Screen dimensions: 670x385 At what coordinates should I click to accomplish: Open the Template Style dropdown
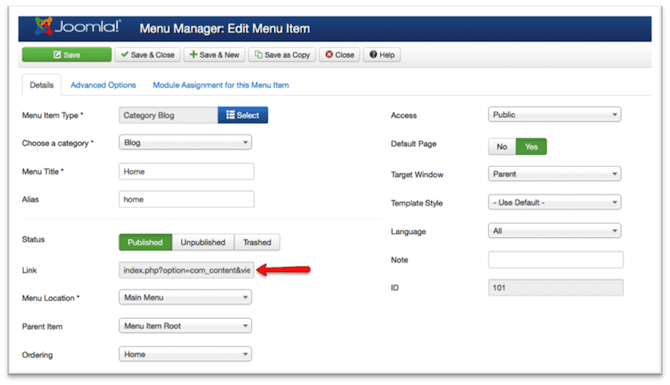555,202
